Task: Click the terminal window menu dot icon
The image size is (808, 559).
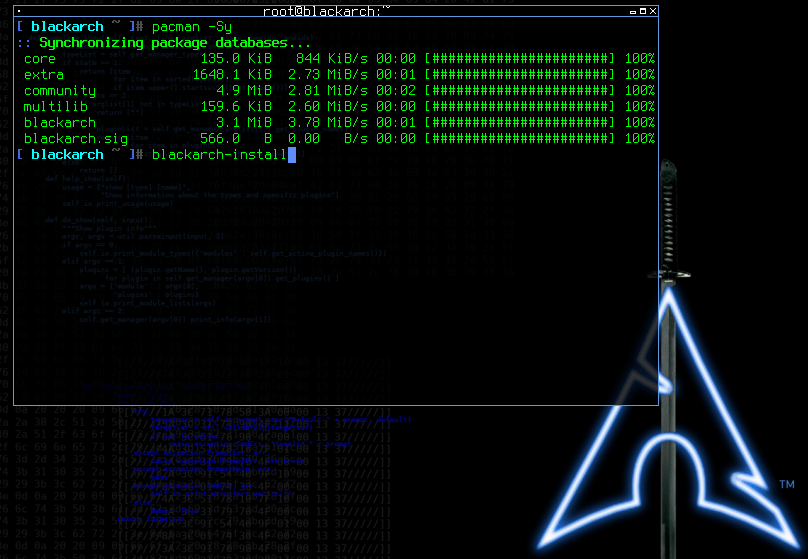Action: (19, 11)
